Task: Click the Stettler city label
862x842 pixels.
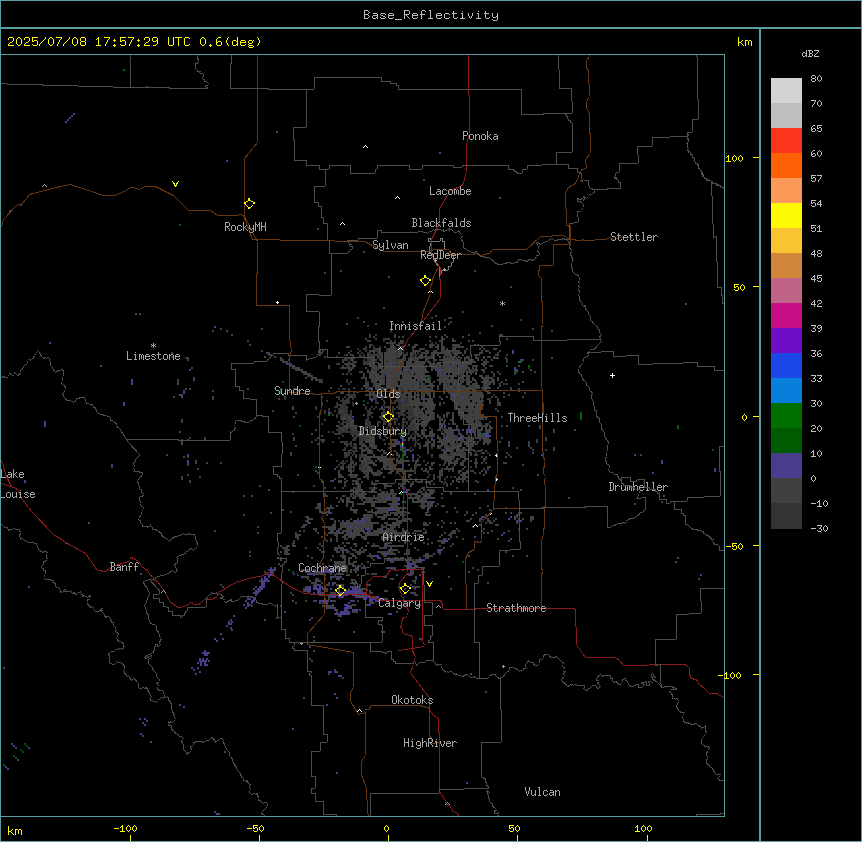Action: 634,237
